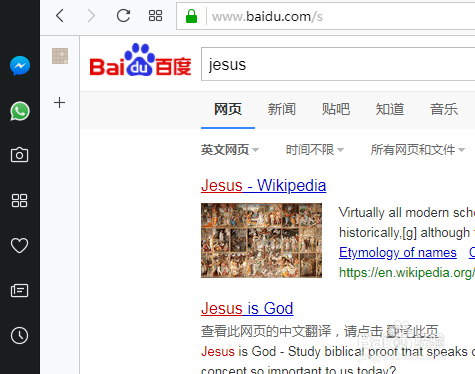Open browsing history clock icon
Screen dimensions: 475x374
point(19,335)
